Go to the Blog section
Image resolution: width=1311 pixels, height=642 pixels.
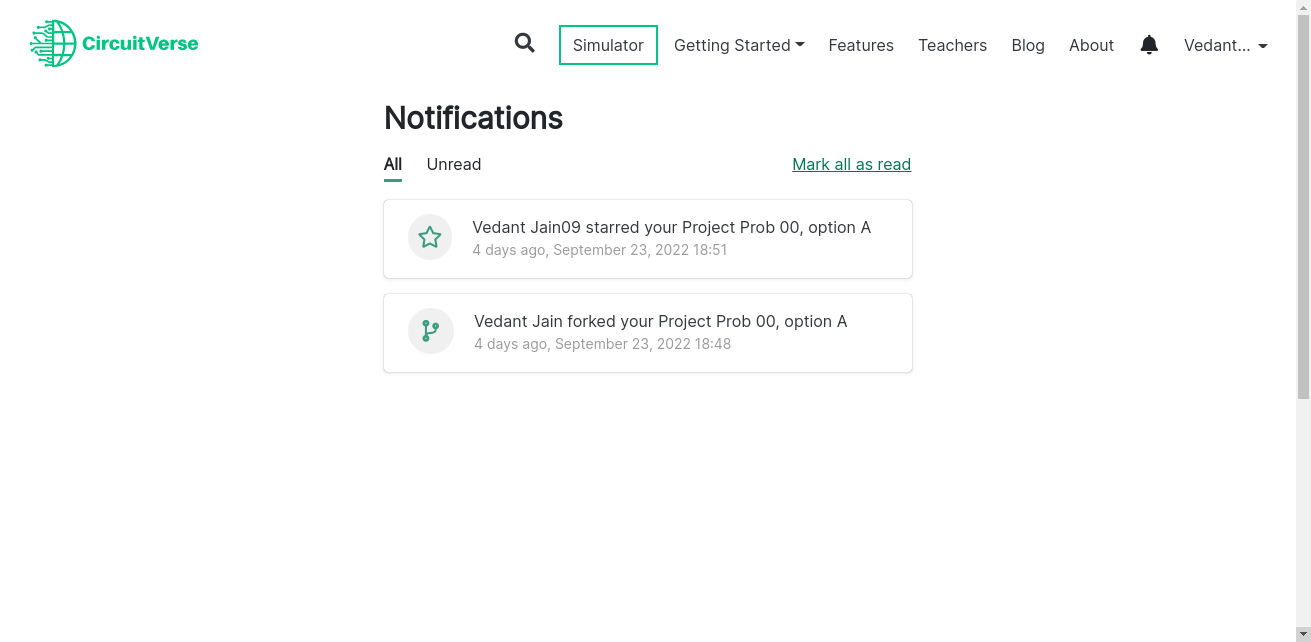click(1028, 45)
